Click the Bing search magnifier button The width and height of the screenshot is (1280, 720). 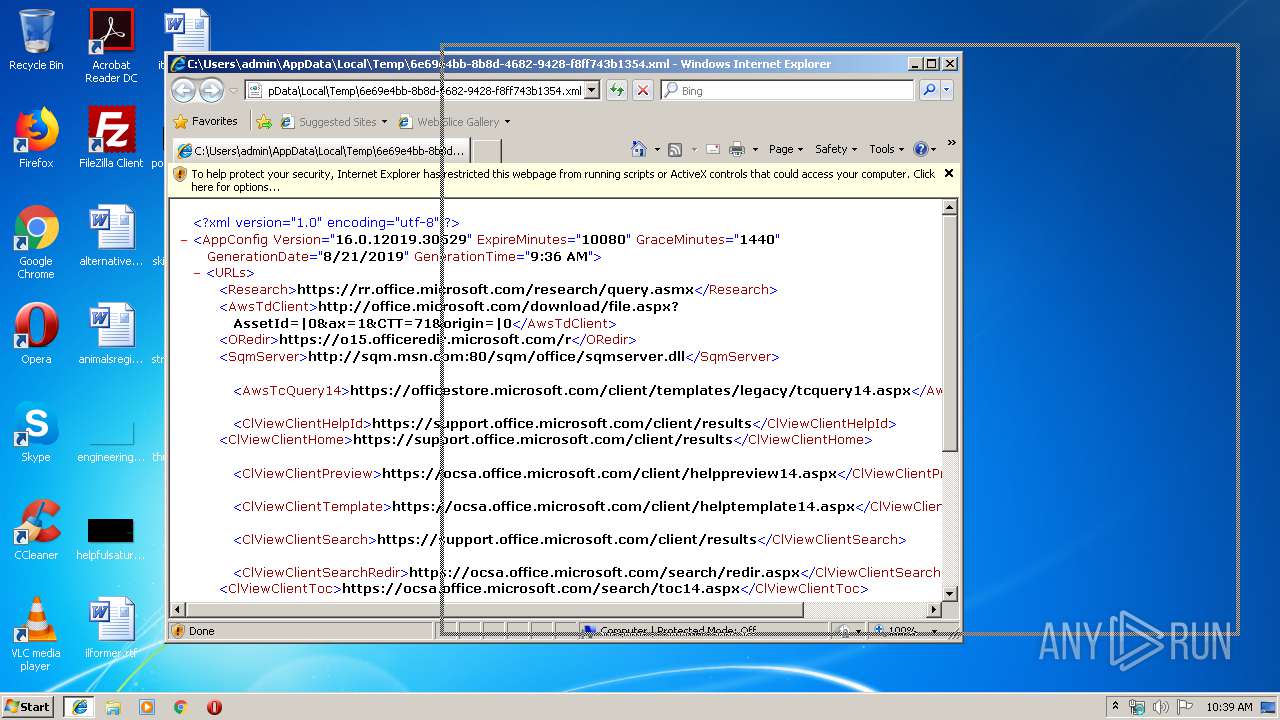click(929, 91)
